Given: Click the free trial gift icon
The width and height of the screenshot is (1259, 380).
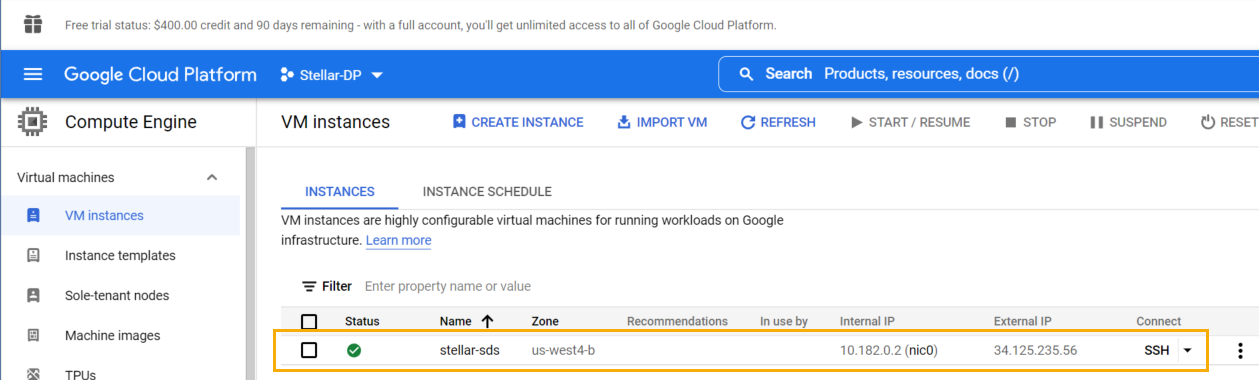Looking at the screenshot, I should click(33, 24).
